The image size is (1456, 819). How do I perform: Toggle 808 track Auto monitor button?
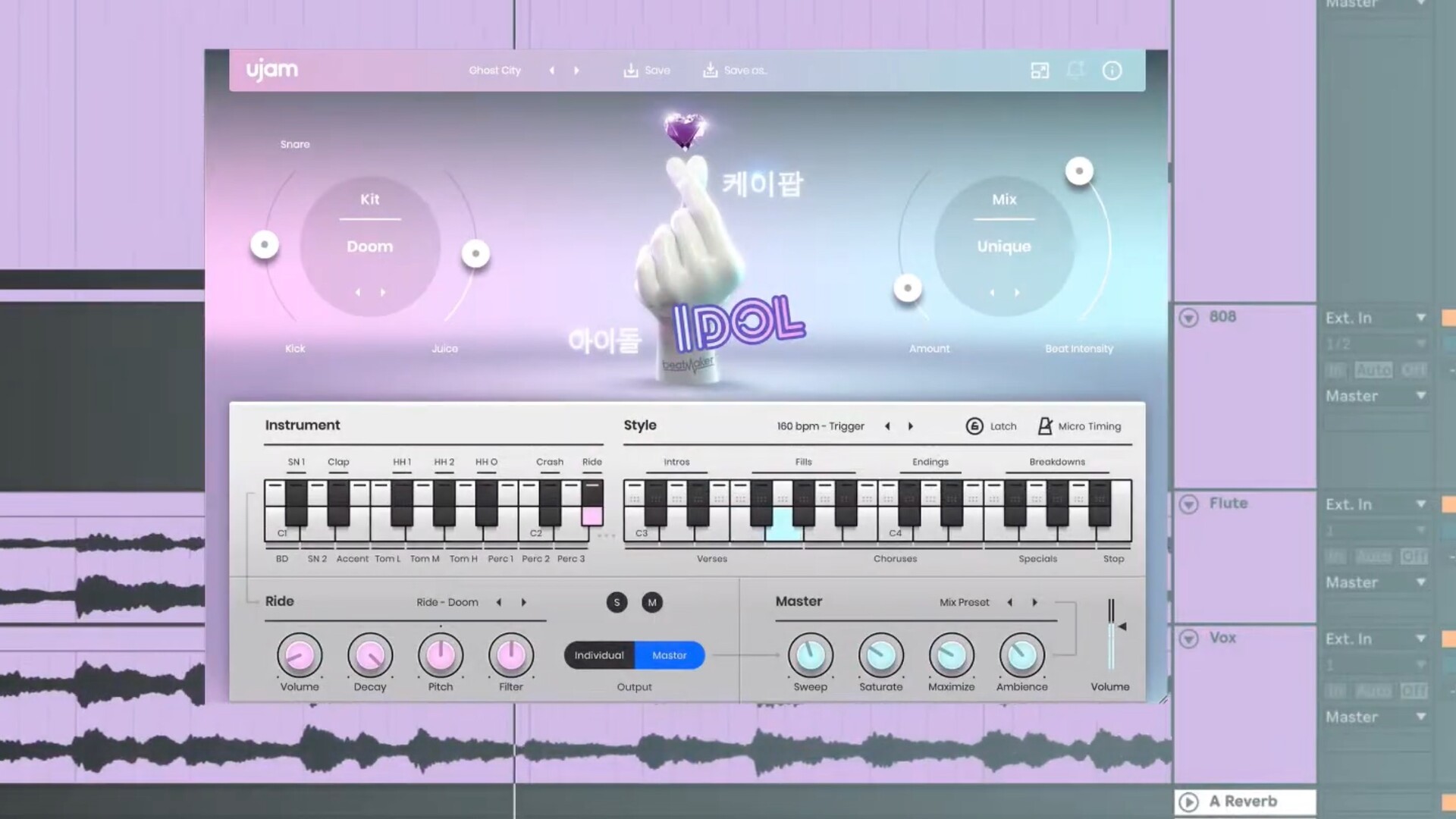coord(1373,370)
